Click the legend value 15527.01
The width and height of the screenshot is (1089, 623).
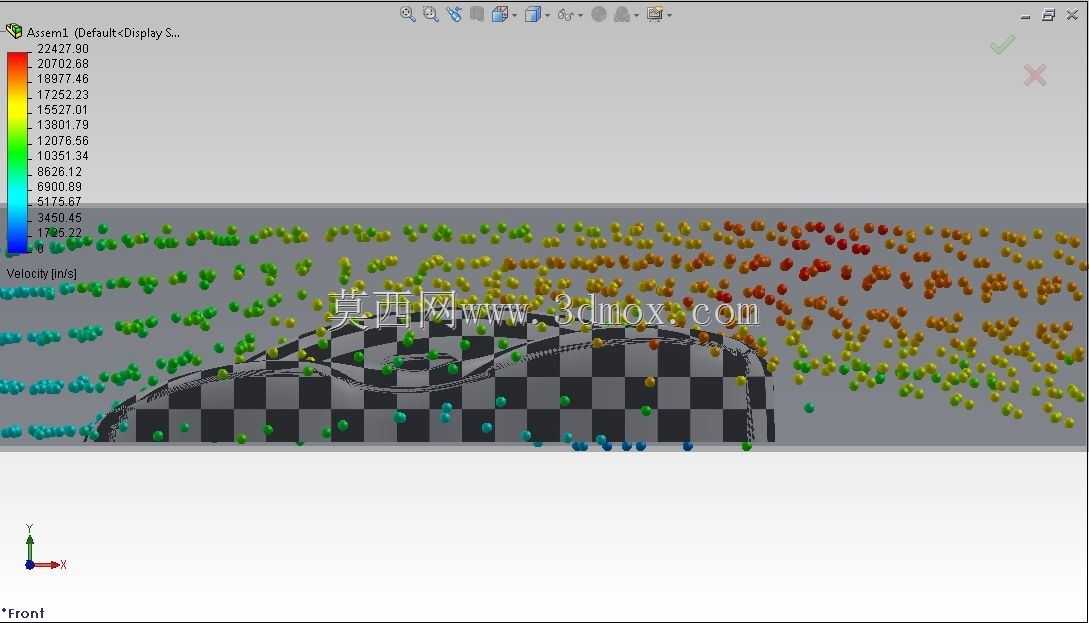(x=63, y=110)
